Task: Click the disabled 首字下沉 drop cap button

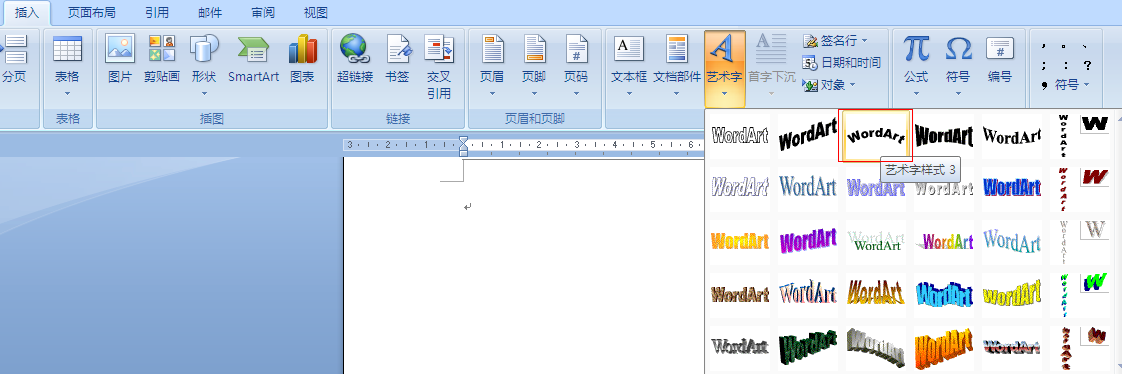Action: pos(771,64)
